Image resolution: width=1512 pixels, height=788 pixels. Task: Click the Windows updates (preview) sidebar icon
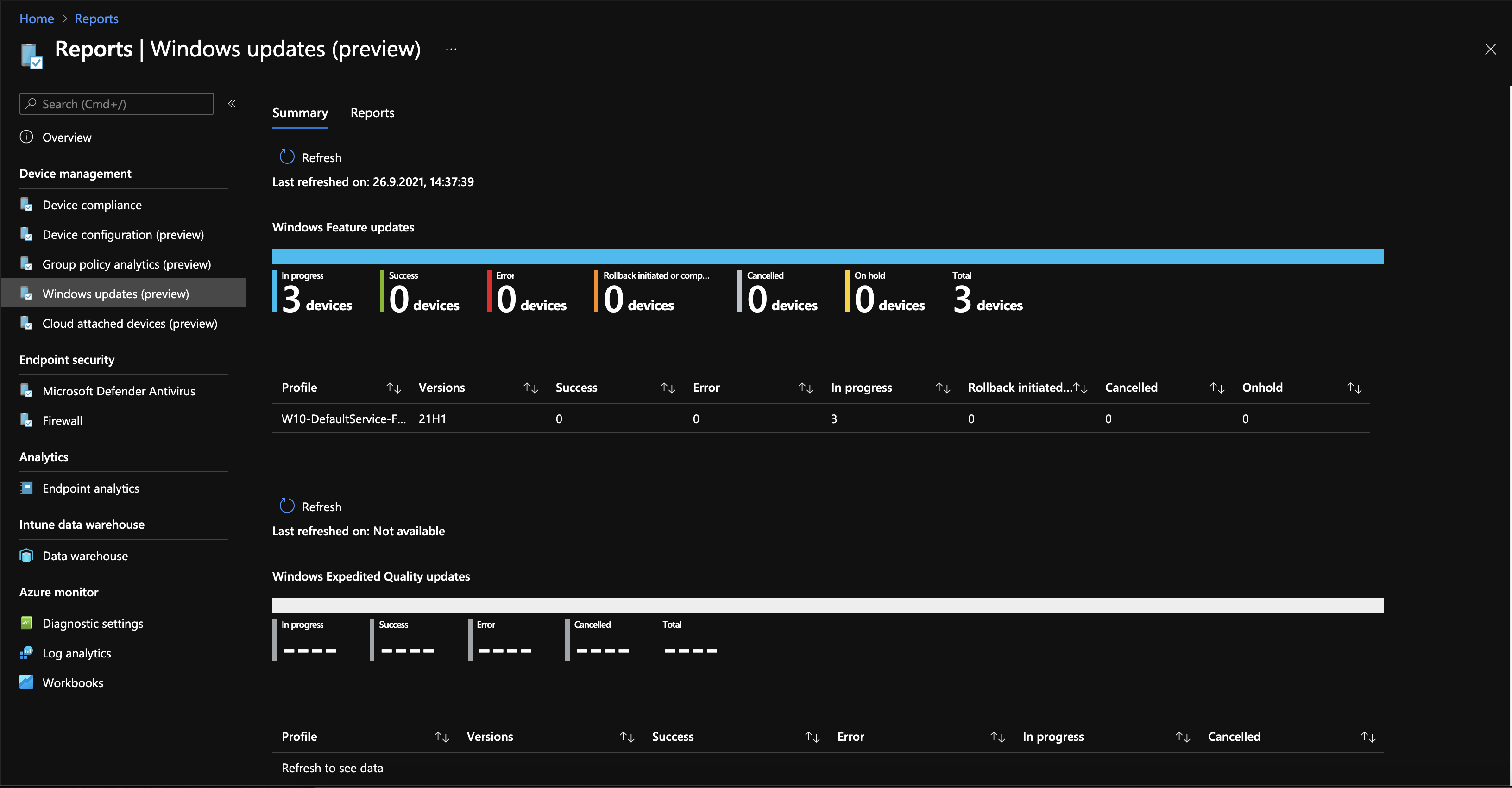point(26,294)
